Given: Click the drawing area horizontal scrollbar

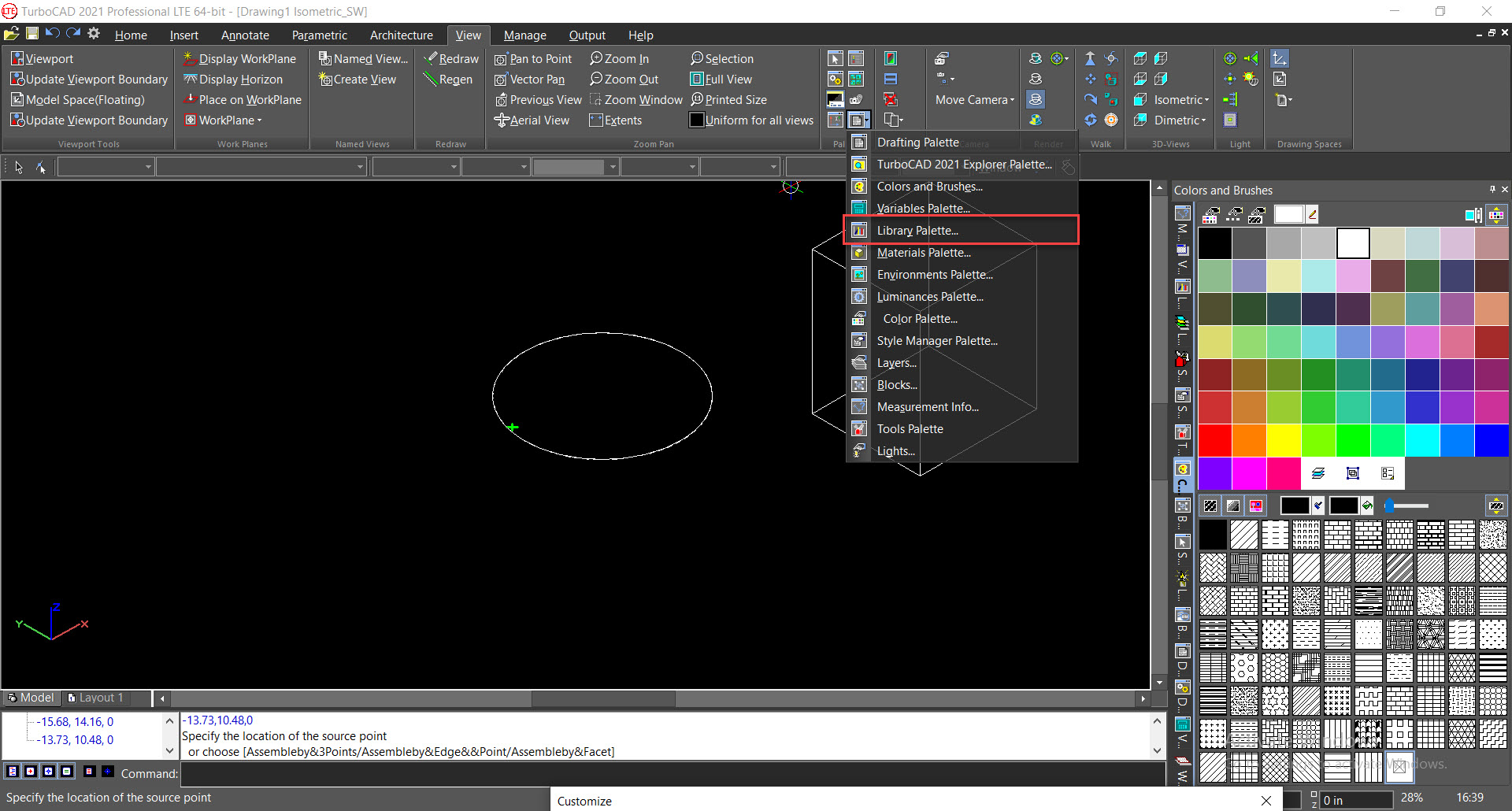Looking at the screenshot, I should 652,698.
